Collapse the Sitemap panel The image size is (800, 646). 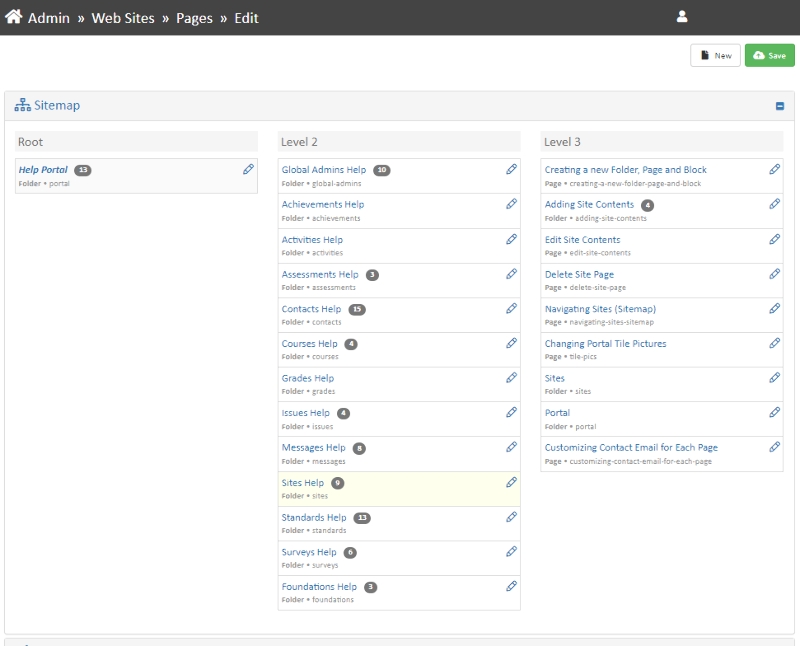pyautogui.click(x=780, y=106)
